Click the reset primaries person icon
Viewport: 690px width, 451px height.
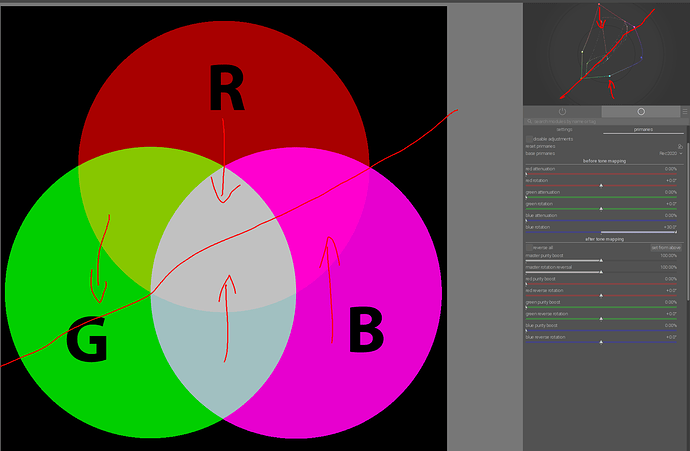point(680,146)
